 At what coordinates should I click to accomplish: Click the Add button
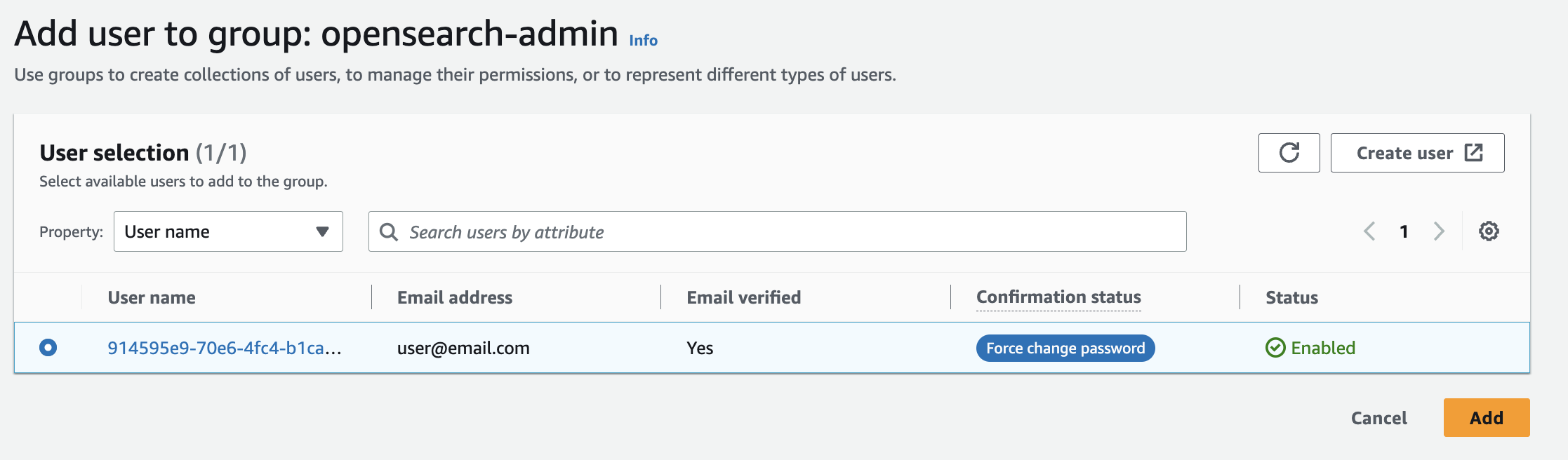click(1486, 418)
